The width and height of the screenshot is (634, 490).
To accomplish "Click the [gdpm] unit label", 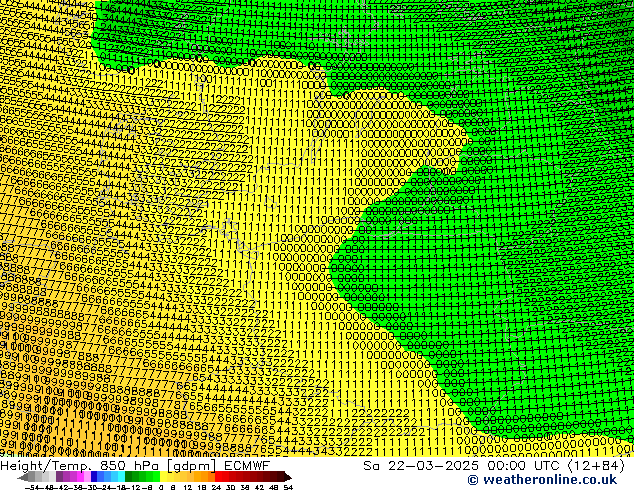I will point(191,466).
